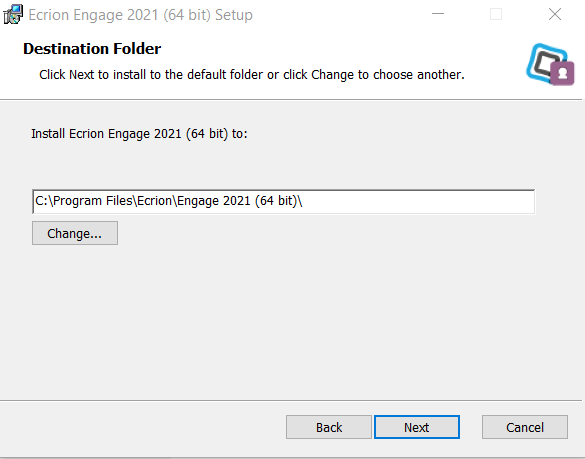Click the 'Click Next to install' instruction text
This screenshot has height=459, width=585.
(252, 75)
